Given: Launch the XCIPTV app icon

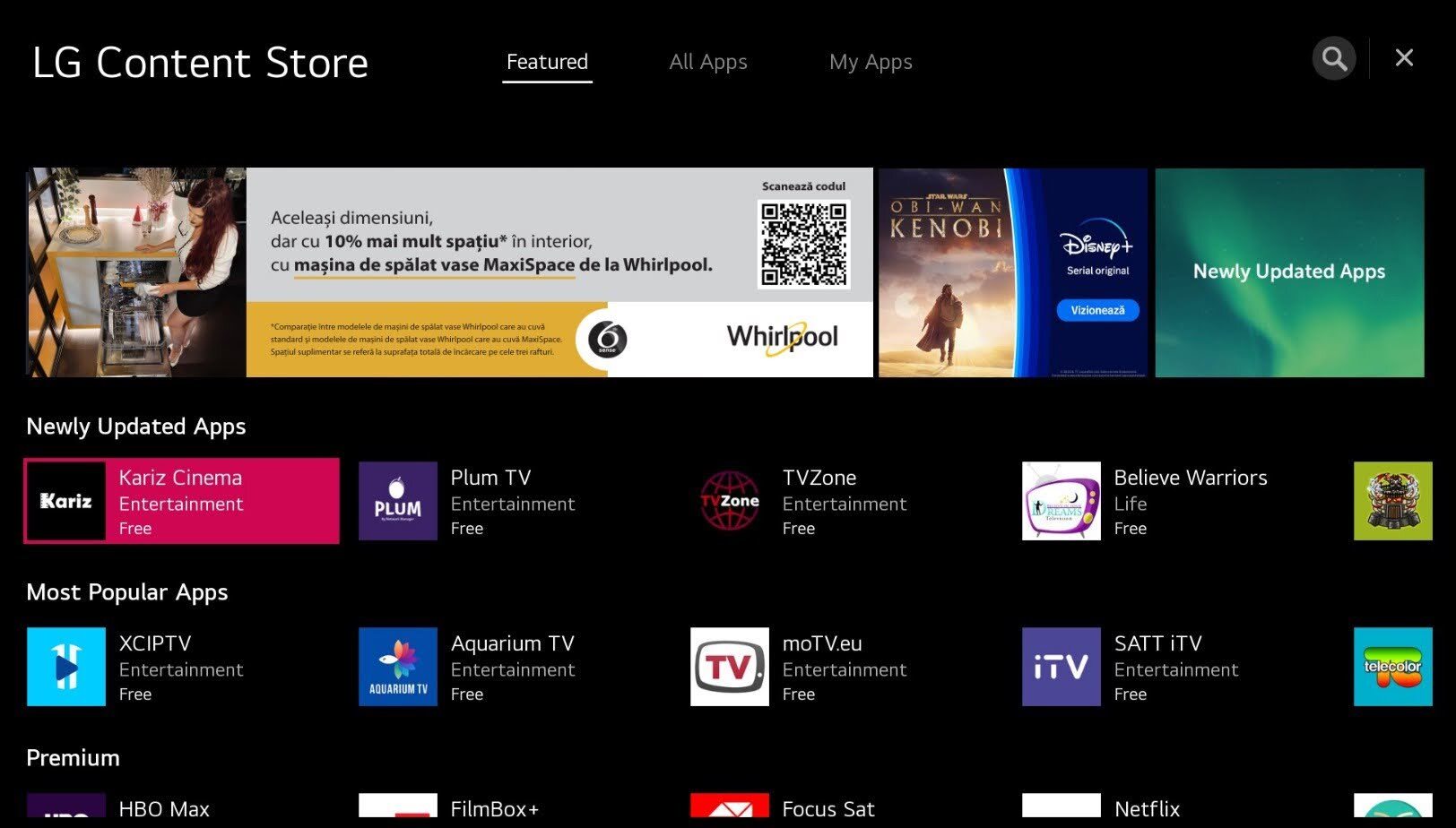Looking at the screenshot, I should click(x=65, y=667).
